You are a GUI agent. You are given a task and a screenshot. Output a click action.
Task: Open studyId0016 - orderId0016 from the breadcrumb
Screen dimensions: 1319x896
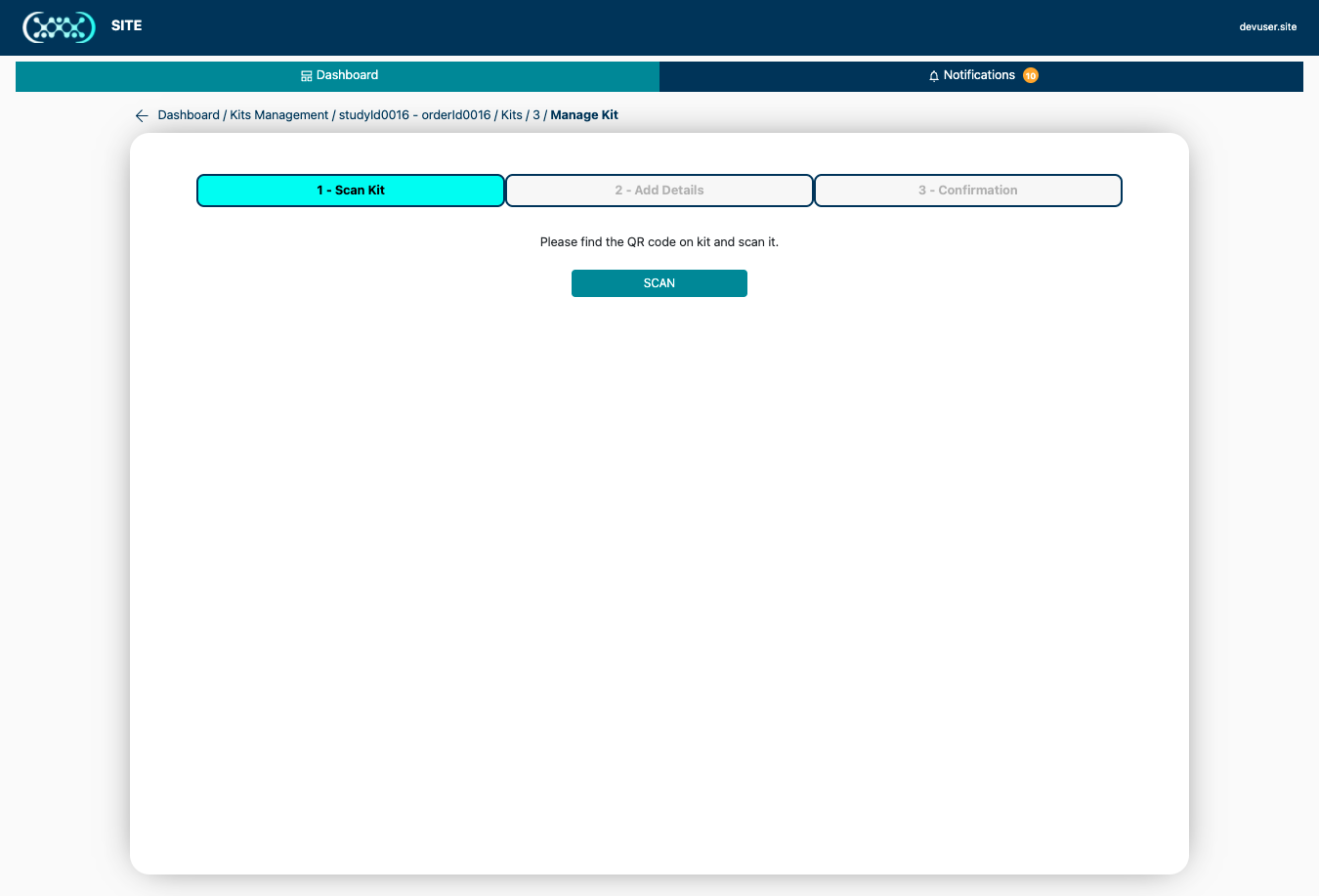(x=415, y=114)
